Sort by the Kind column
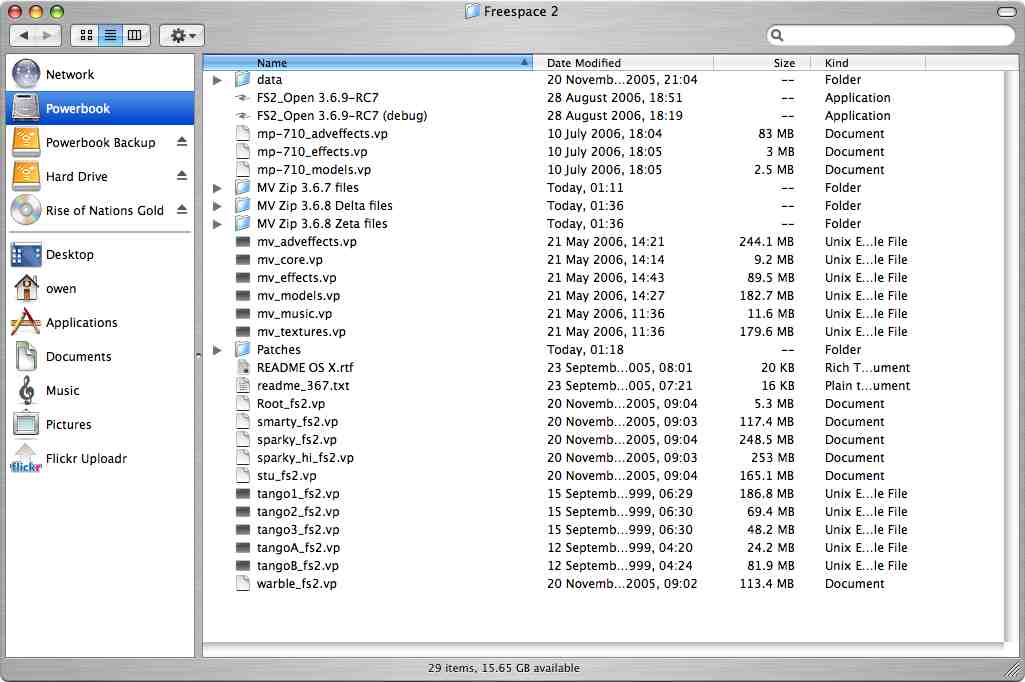Image resolution: width=1025 pixels, height=682 pixels. [x=868, y=63]
